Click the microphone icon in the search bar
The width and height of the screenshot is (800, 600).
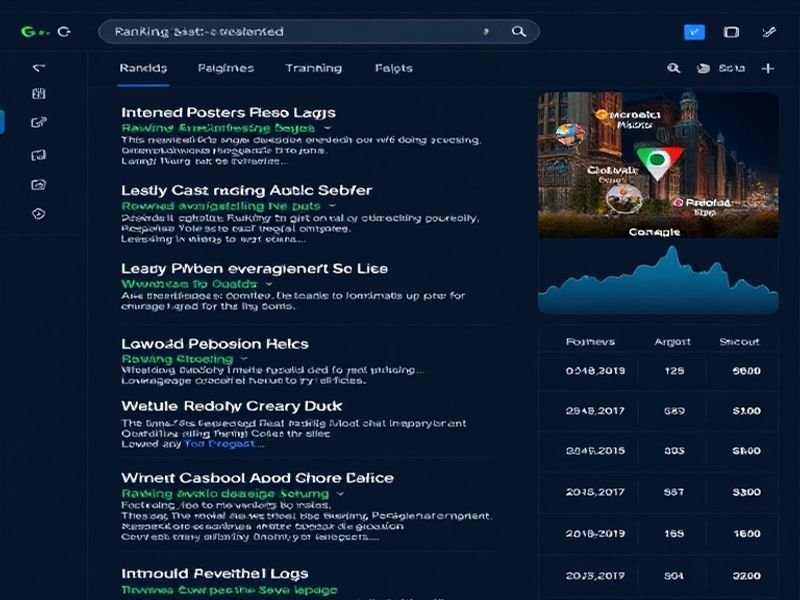tap(487, 32)
